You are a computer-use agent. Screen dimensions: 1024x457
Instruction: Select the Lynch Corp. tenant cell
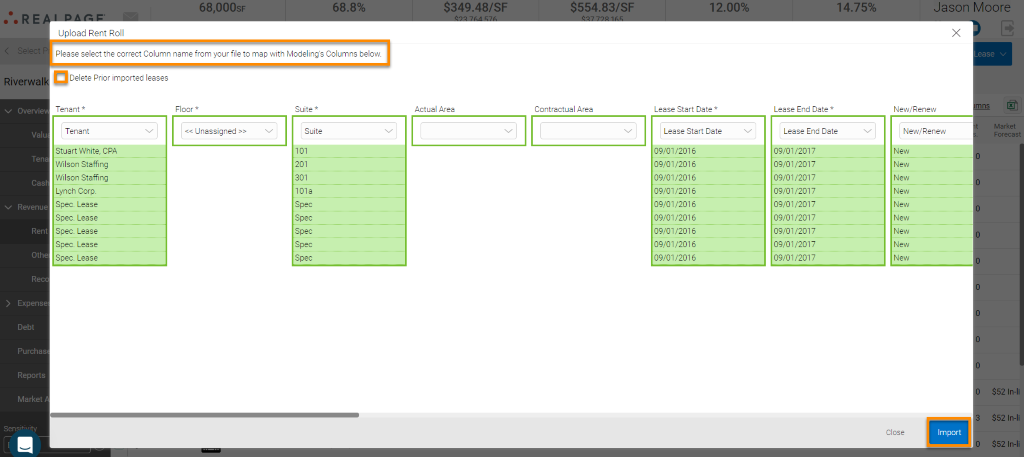coord(110,191)
